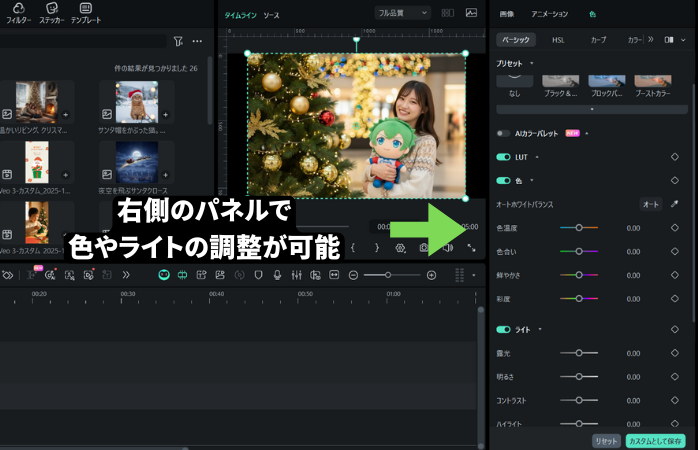Disable the 色 section toggle
700x450 pixels.
tap(503, 180)
